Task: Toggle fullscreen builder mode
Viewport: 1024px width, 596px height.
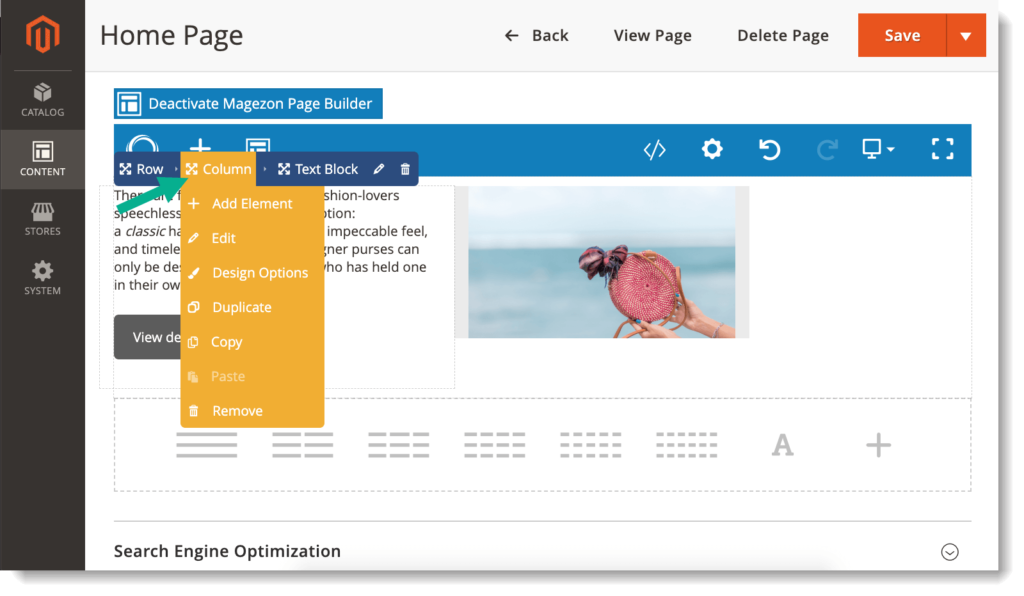Action: pyautogui.click(x=942, y=149)
